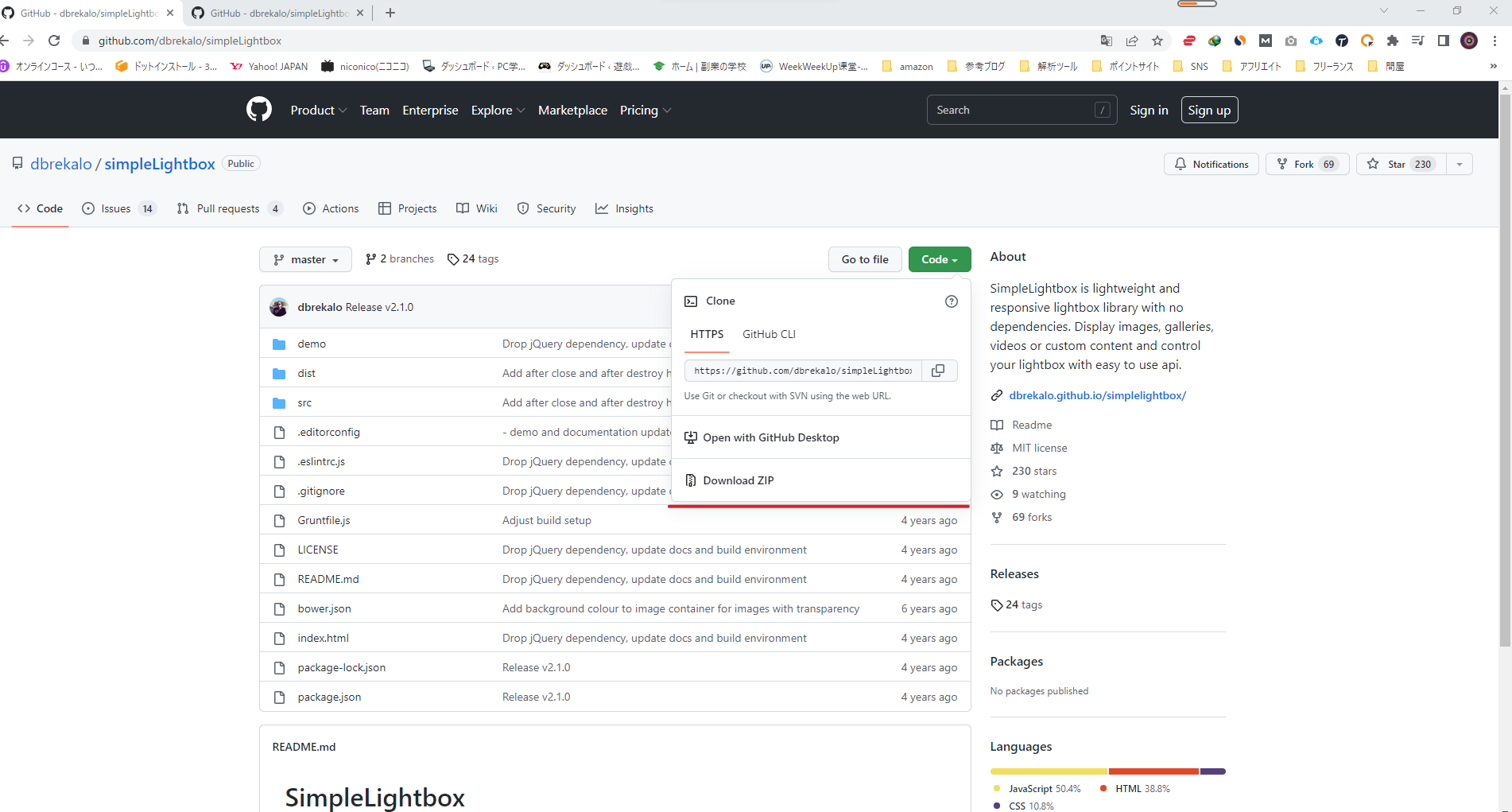Click the JavaScript language bar segment
Image resolution: width=1512 pixels, height=812 pixels.
coord(1049,771)
